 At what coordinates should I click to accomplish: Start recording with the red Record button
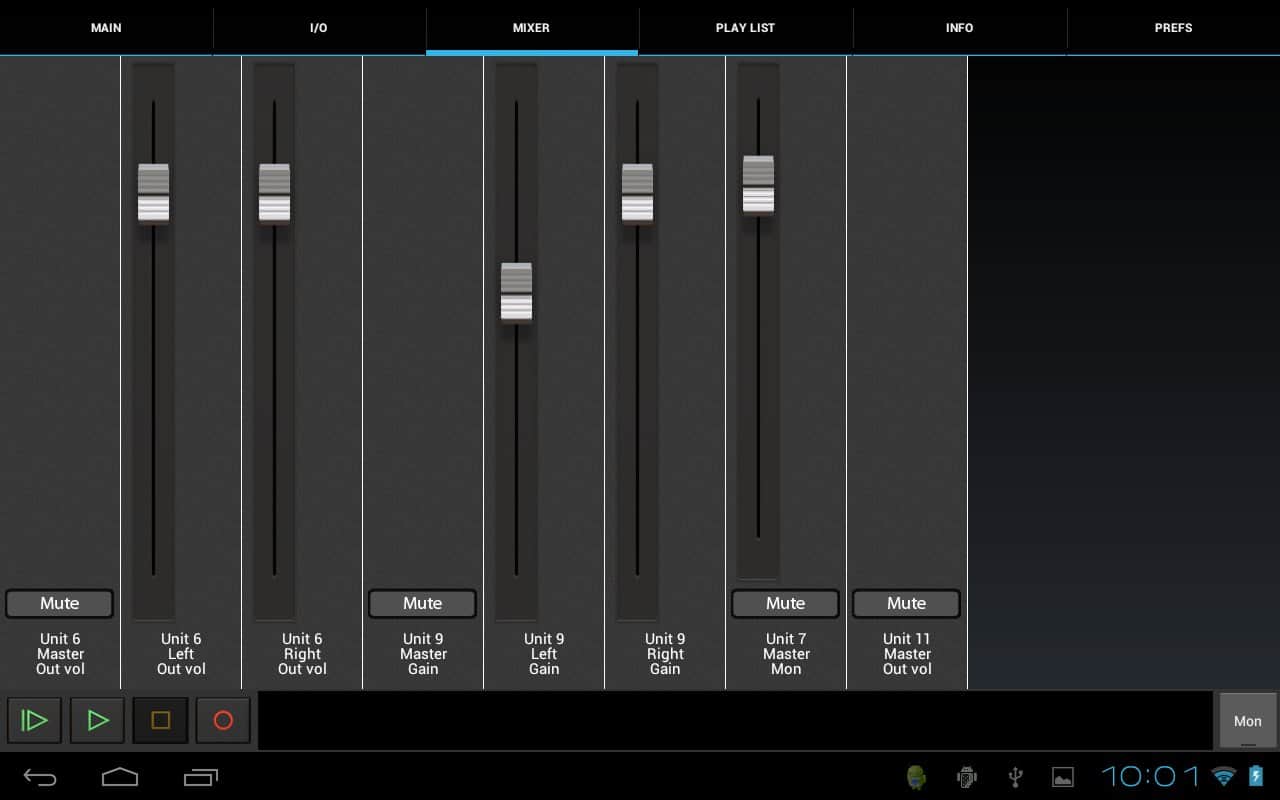pyautogui.click(x=223, y=720)
